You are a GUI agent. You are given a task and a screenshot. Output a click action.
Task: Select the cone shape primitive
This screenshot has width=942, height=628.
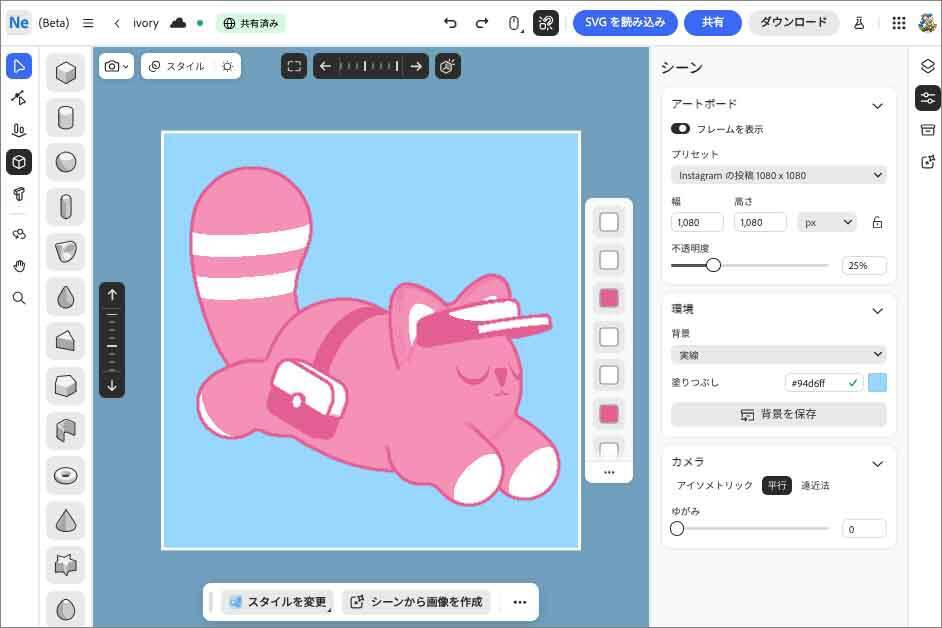66,520
